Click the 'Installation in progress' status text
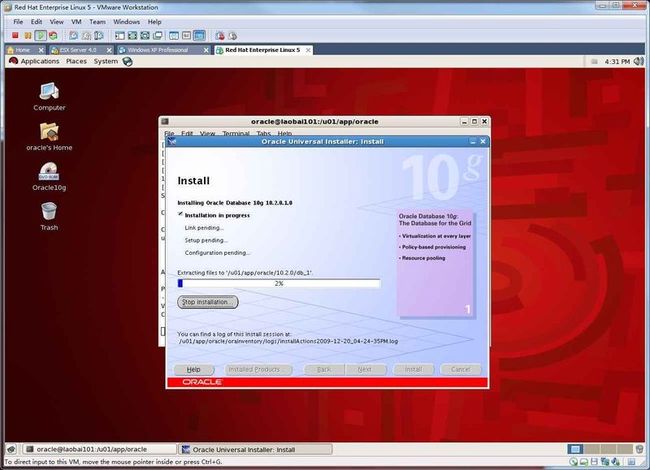 [217, 216]
